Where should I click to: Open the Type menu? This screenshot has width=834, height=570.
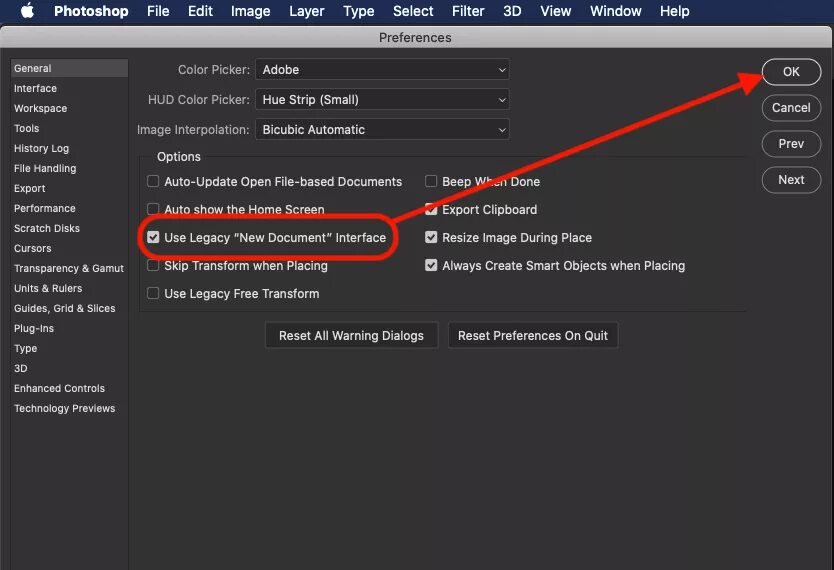pyautogui.click(x=358, y=11)
